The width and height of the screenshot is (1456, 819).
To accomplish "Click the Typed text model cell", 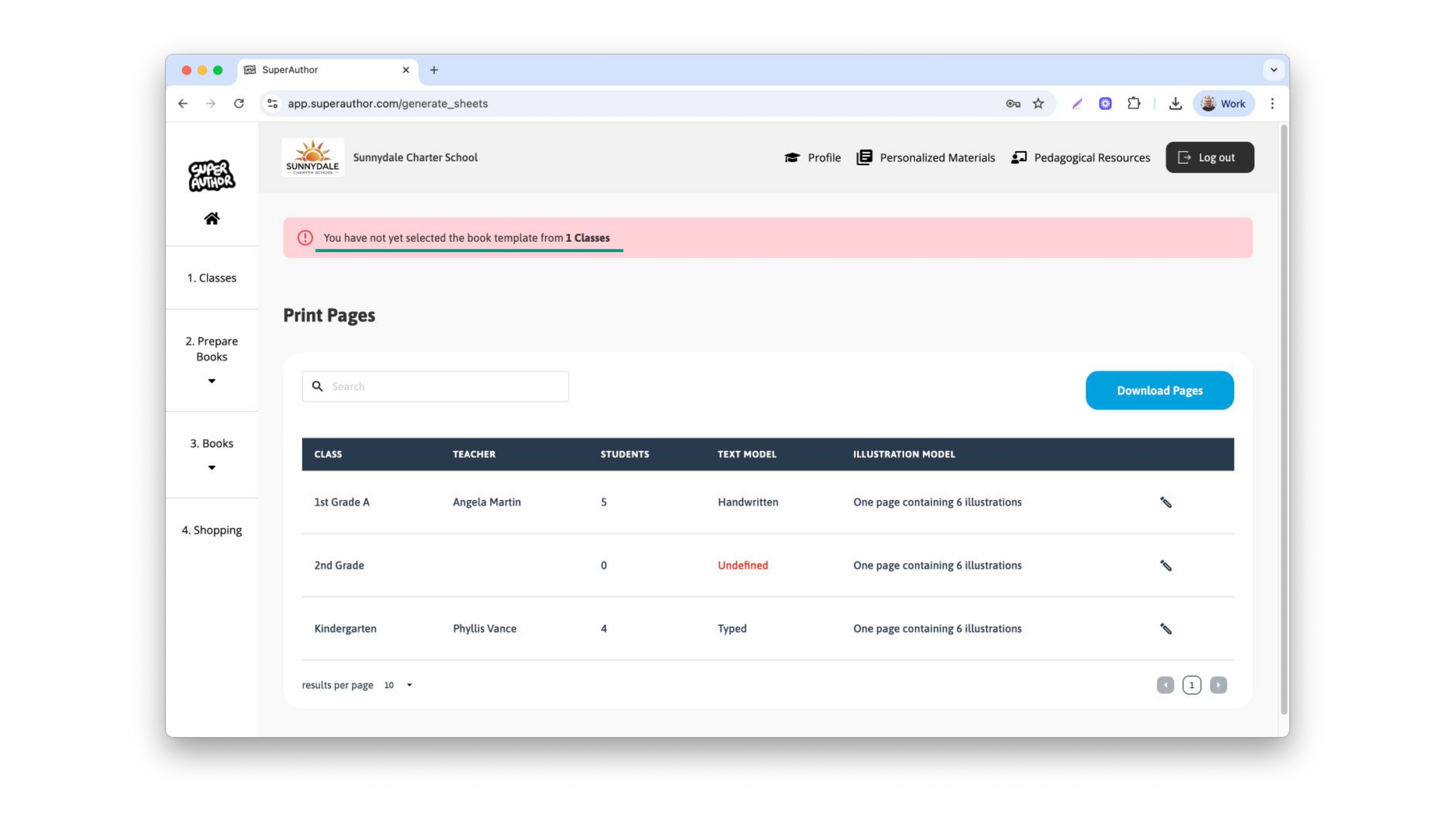I will click(x=732, y=628).
